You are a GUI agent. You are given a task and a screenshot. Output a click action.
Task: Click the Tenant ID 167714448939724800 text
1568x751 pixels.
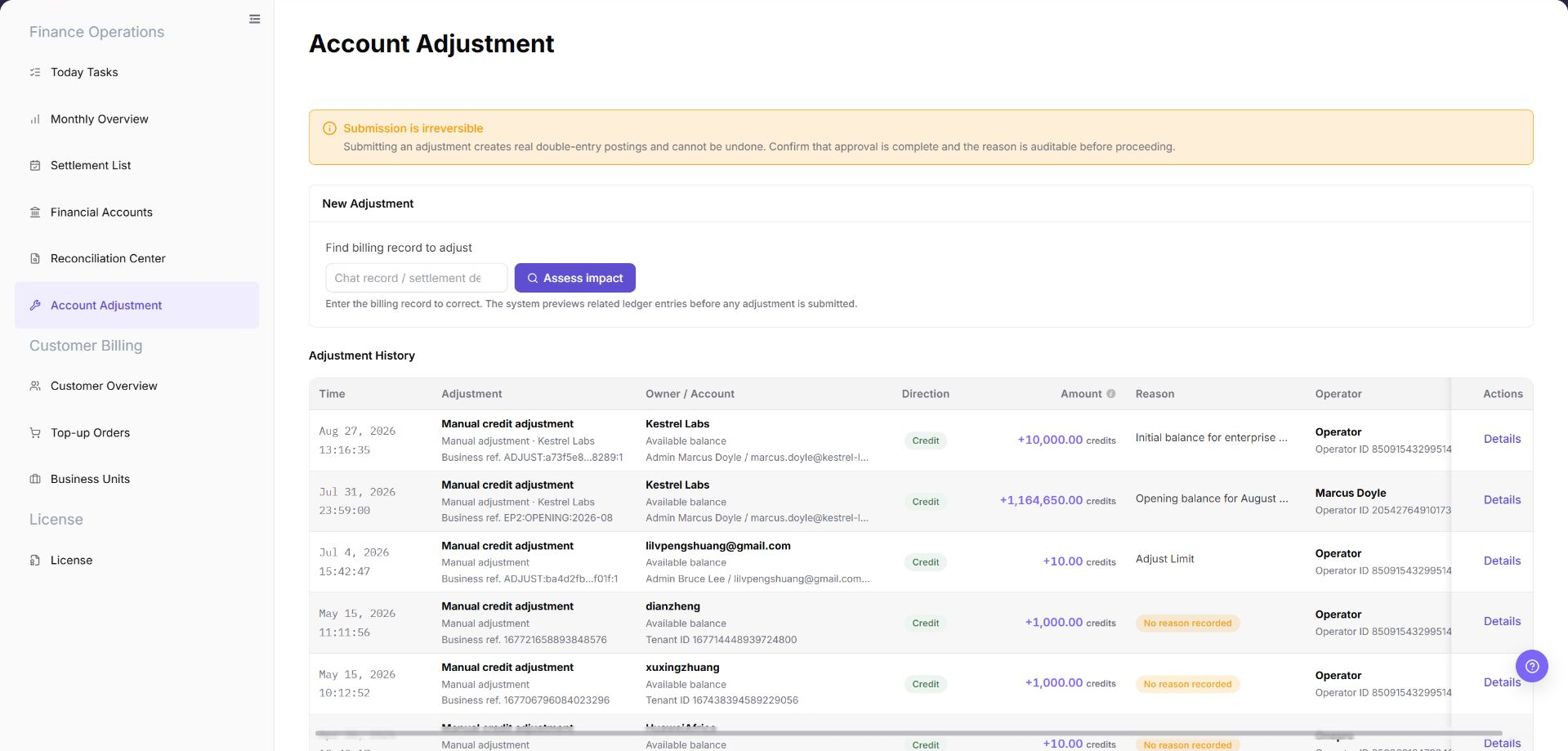pyautogui.click(x=721, y=640)
